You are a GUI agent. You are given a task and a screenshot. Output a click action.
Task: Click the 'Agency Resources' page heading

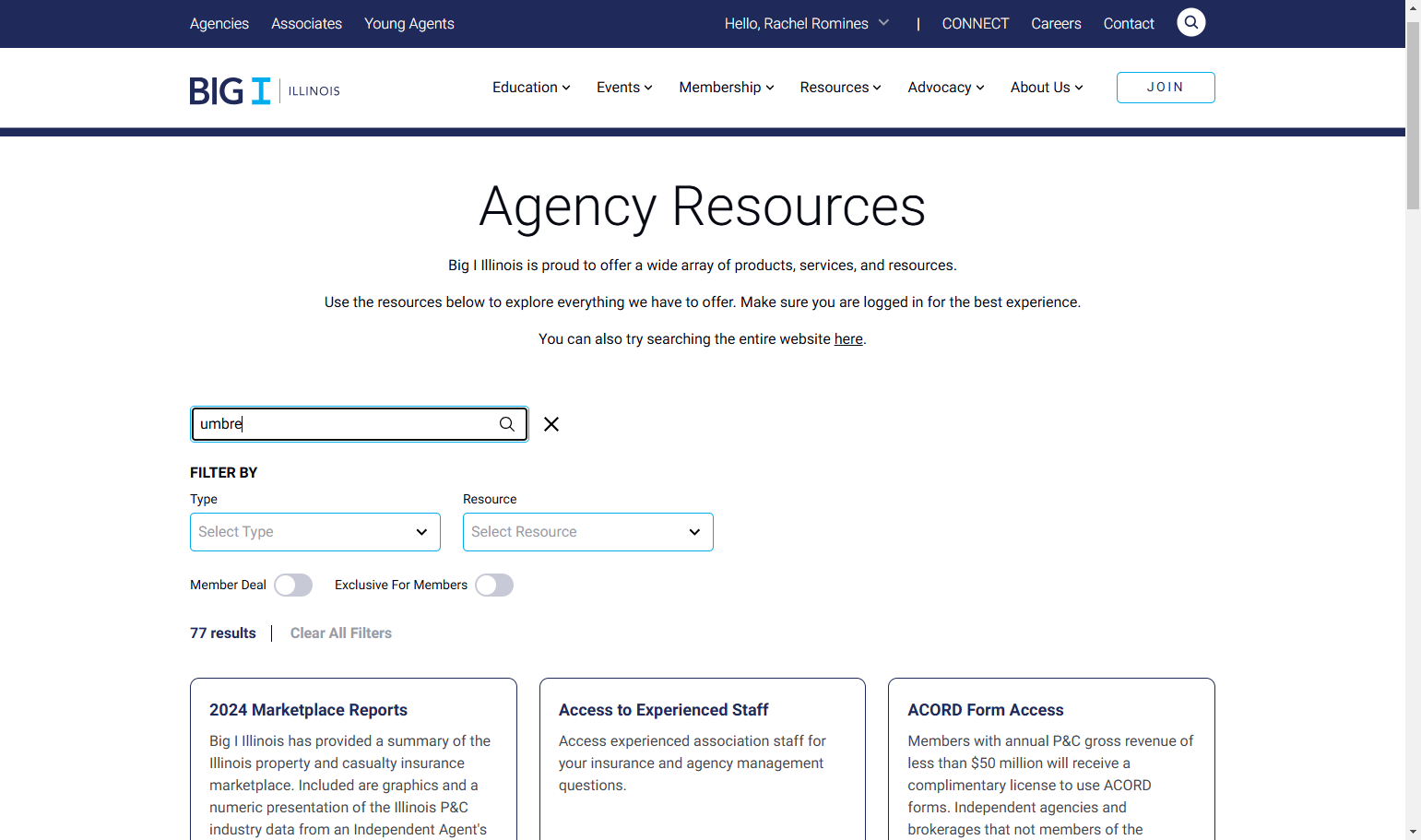703,206
